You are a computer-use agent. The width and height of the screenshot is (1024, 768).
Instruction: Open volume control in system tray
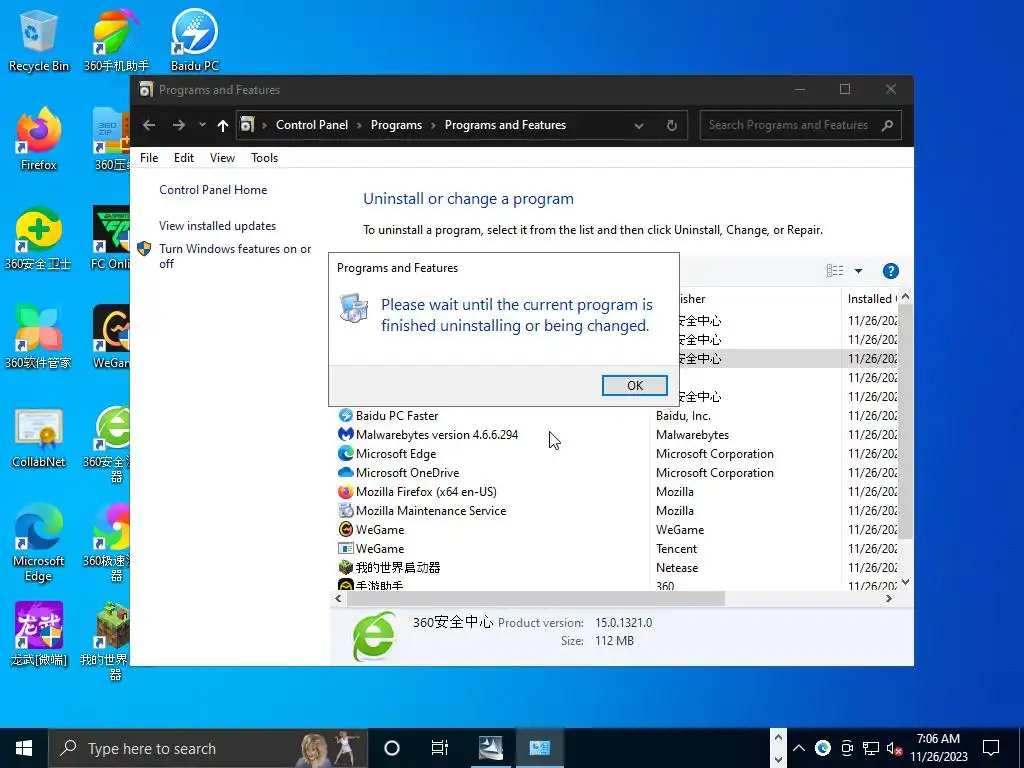(894, 748)
